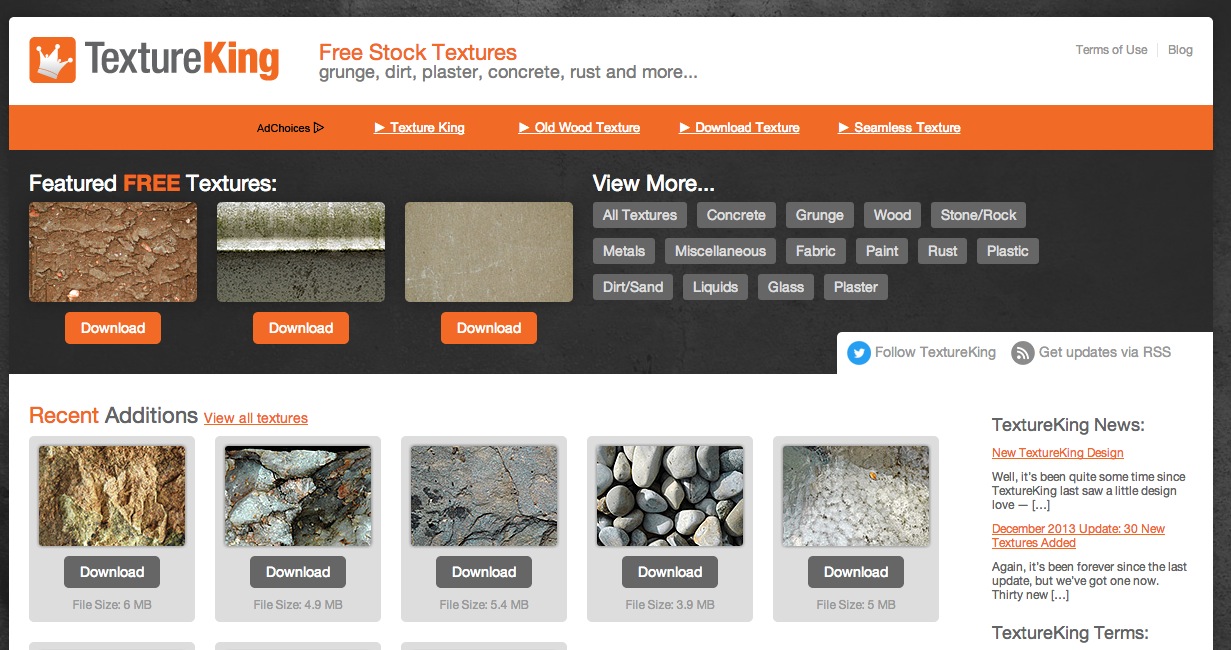Download the 5 MB texture
This screenshot has width=1231, height=650.
(x=856, y=572)
